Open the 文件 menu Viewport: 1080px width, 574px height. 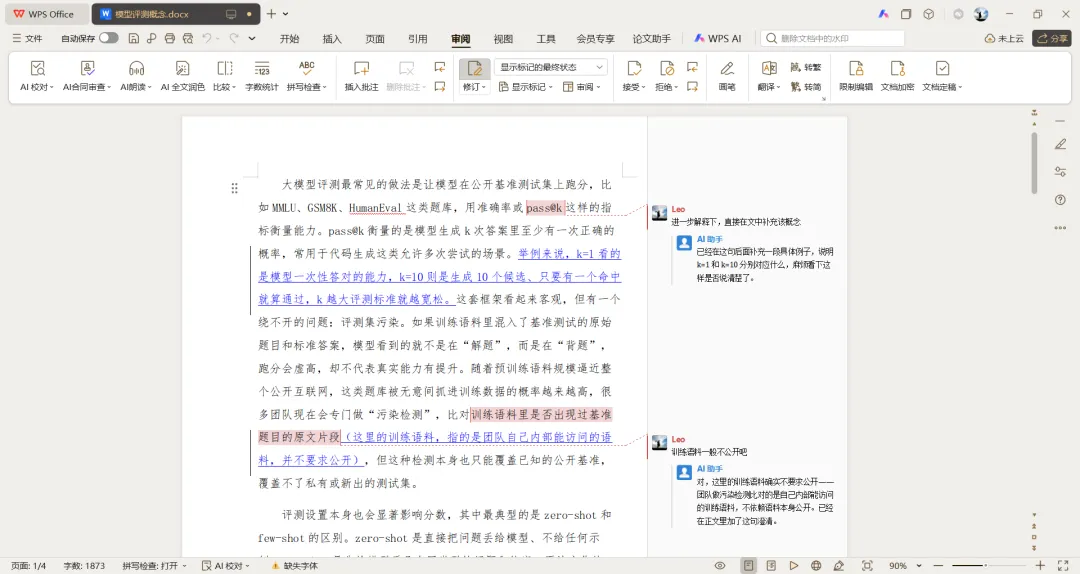(28, 39)
